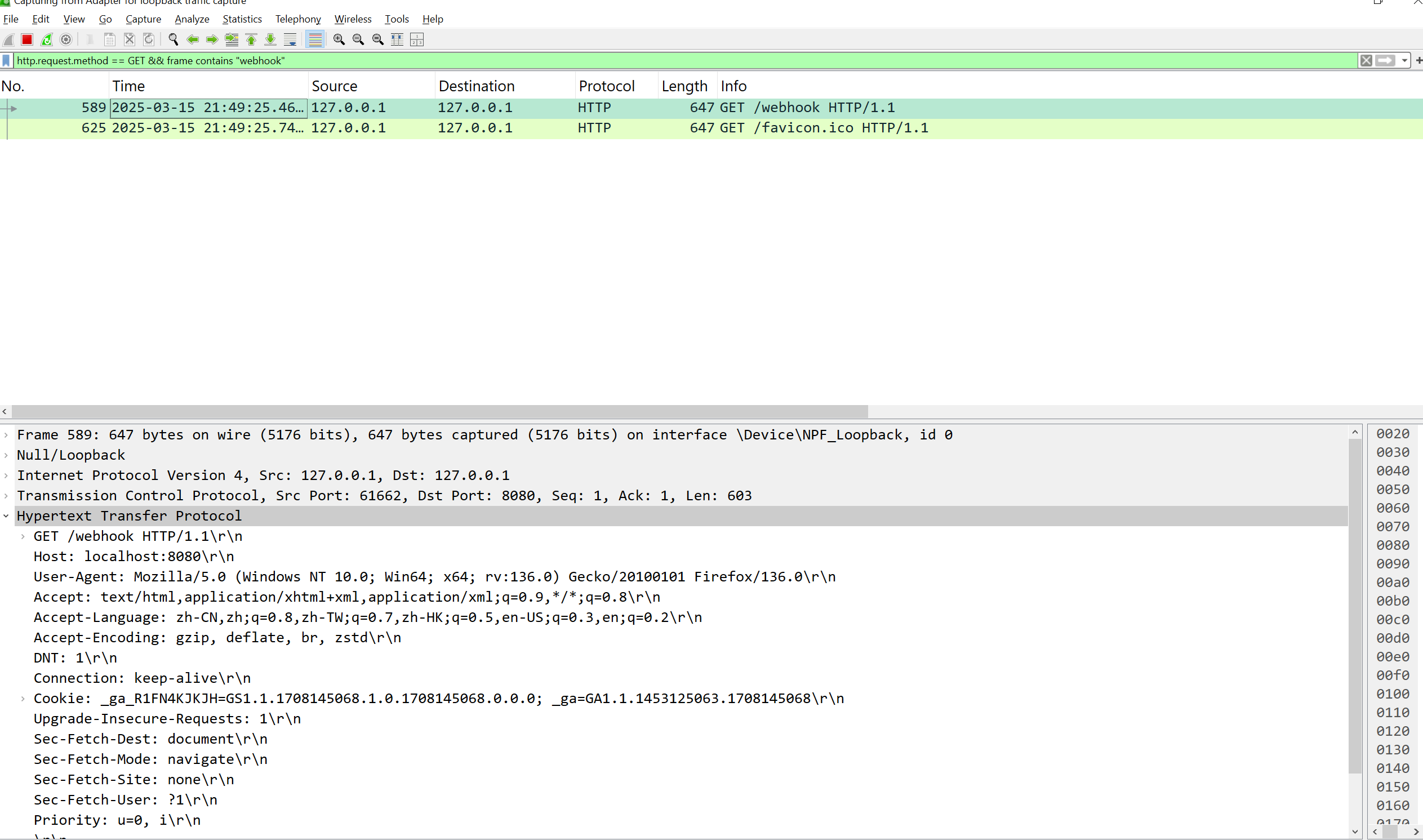Toggle auto-scroll during live capture
The width and height of the screenshot is (1423, 840).
pos(290,39)
